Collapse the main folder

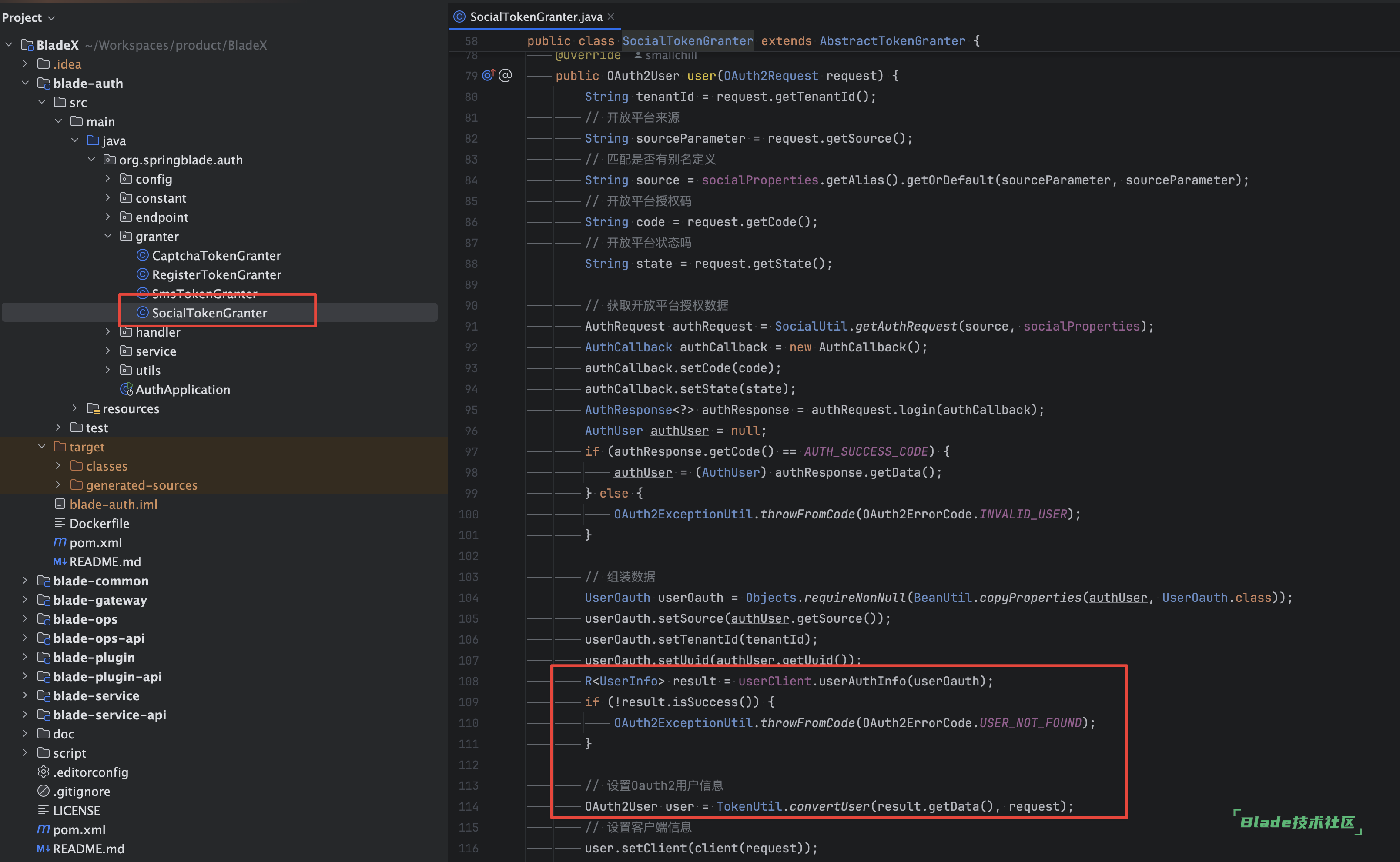58,121
